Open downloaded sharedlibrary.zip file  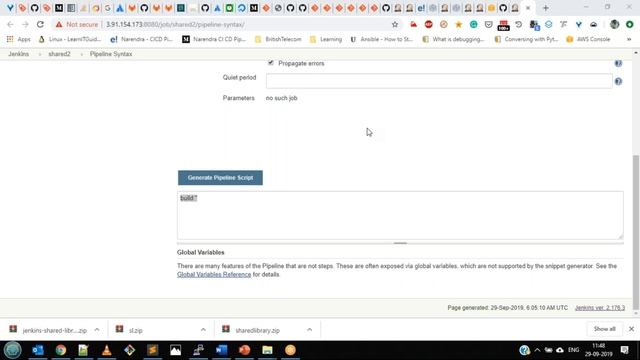pyautogui.click(x=251, y=330)
